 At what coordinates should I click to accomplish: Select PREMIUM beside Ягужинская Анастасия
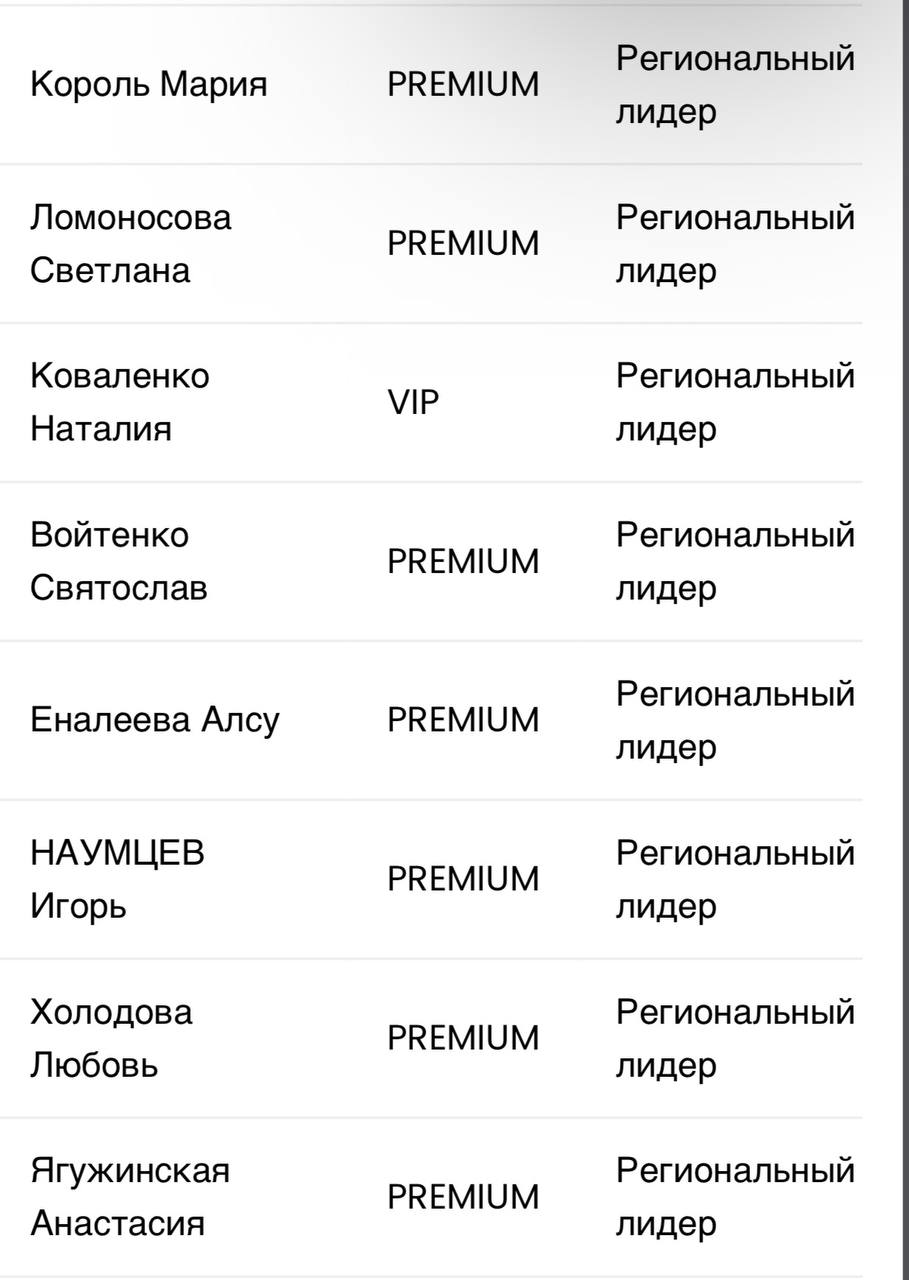[463, 1197]
